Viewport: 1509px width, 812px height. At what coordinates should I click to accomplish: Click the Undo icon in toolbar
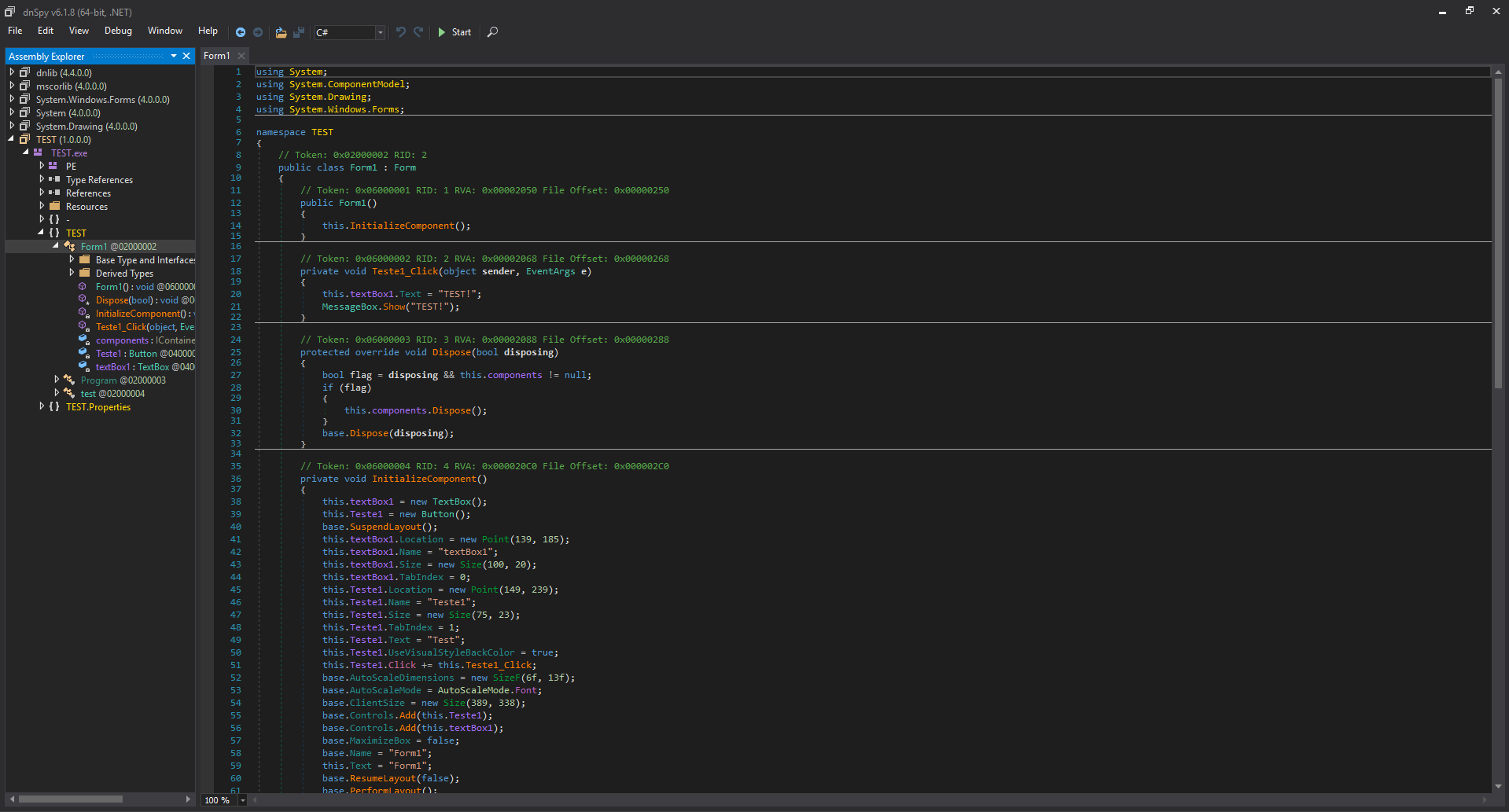coord(401,32)
